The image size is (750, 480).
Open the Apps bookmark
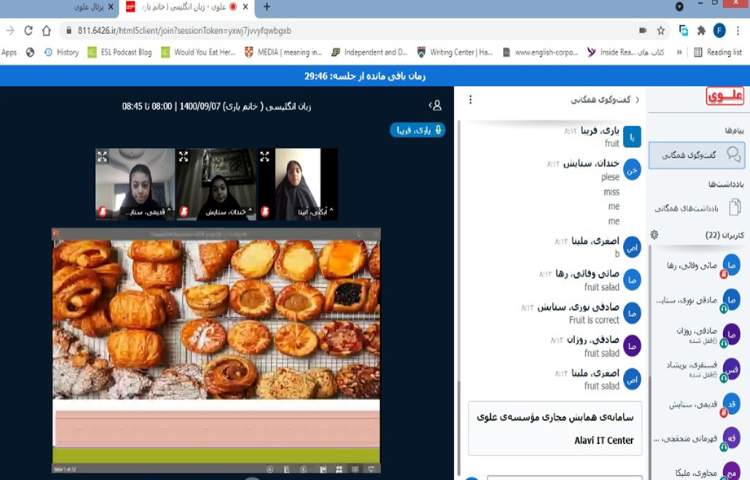click(x=9, y=53)
